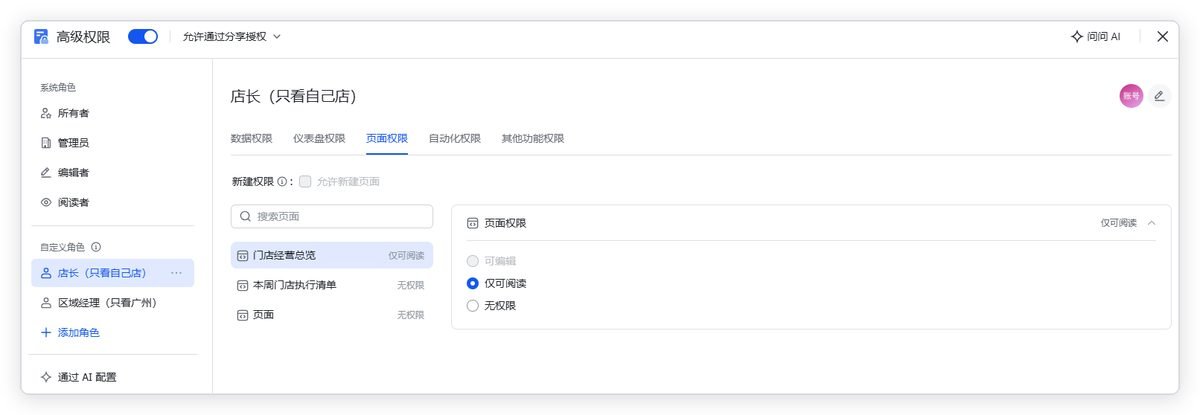1200x415 pixels.
Task: Click the info icon beside 自定义角色
Action: point(96,247)
